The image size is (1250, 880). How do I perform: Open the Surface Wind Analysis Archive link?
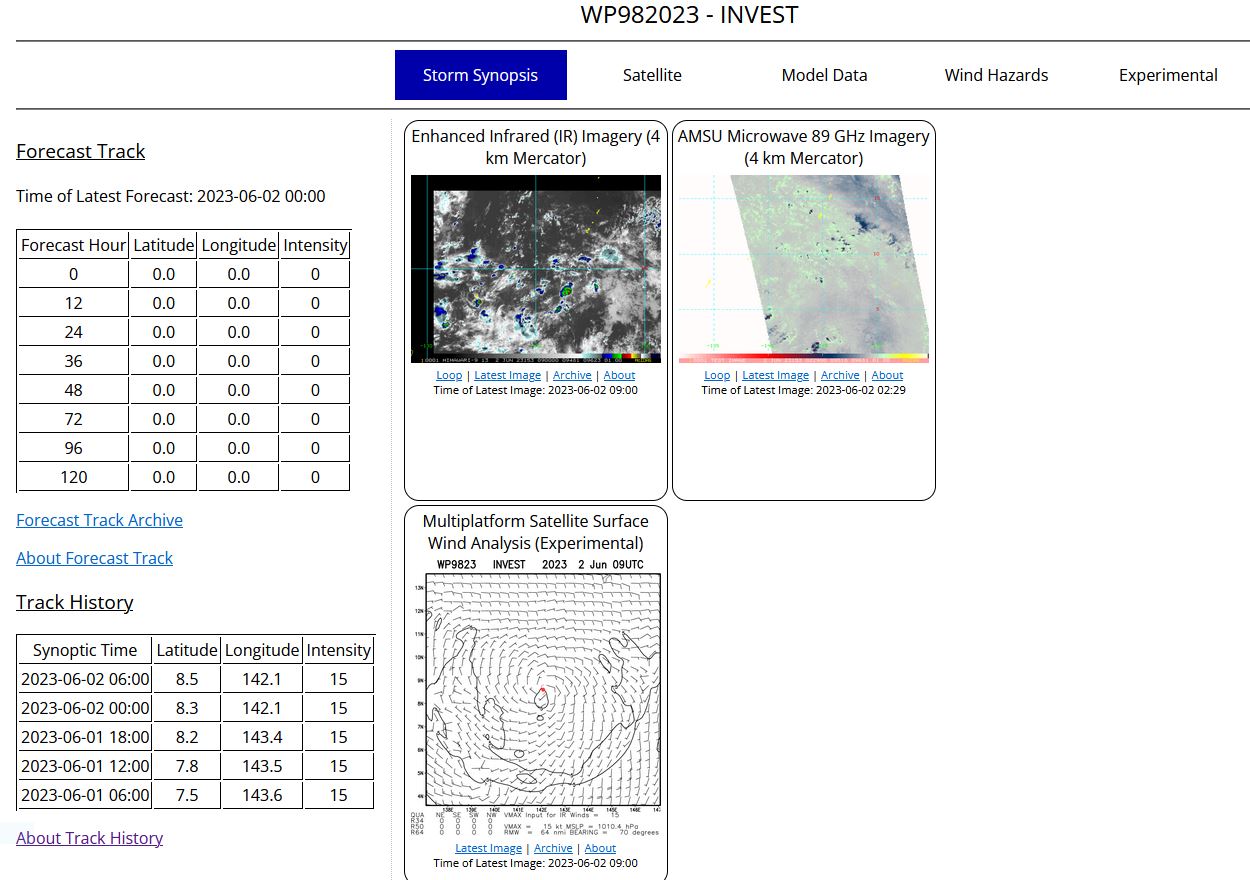pyautogui.click(x=553, y=849)
